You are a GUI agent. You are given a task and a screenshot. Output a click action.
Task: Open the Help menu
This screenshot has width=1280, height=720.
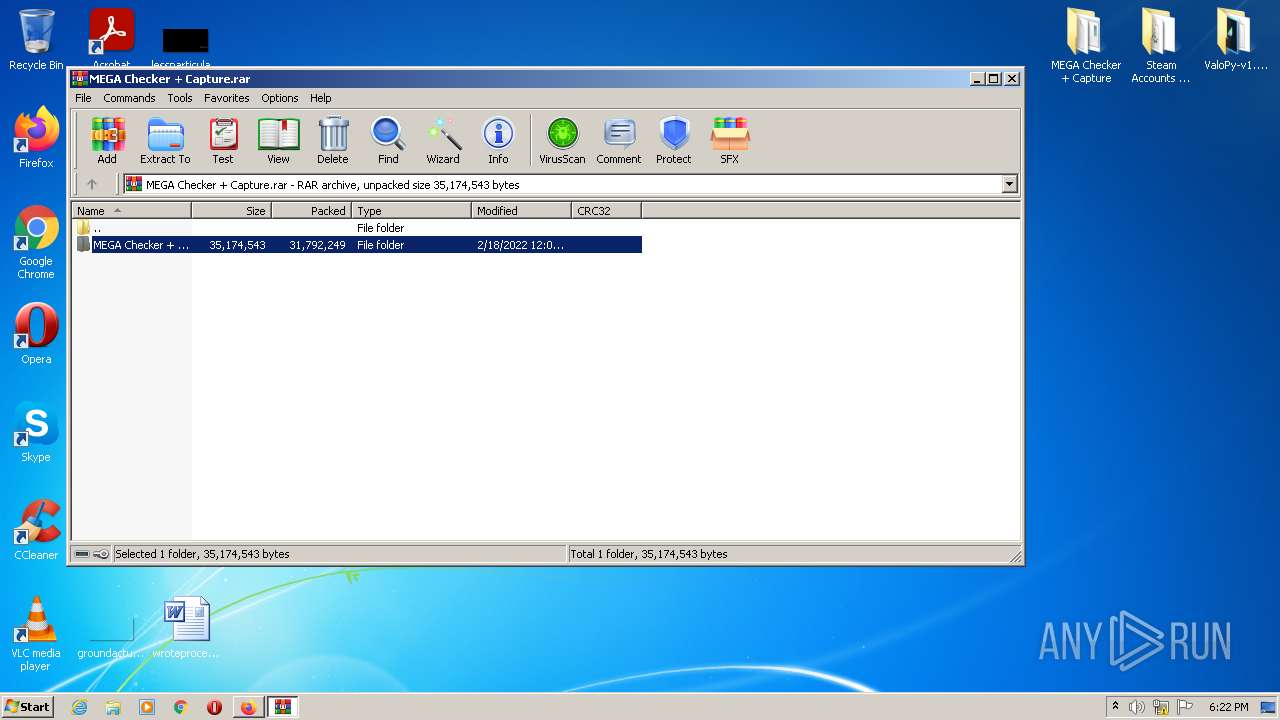(320, 98)
